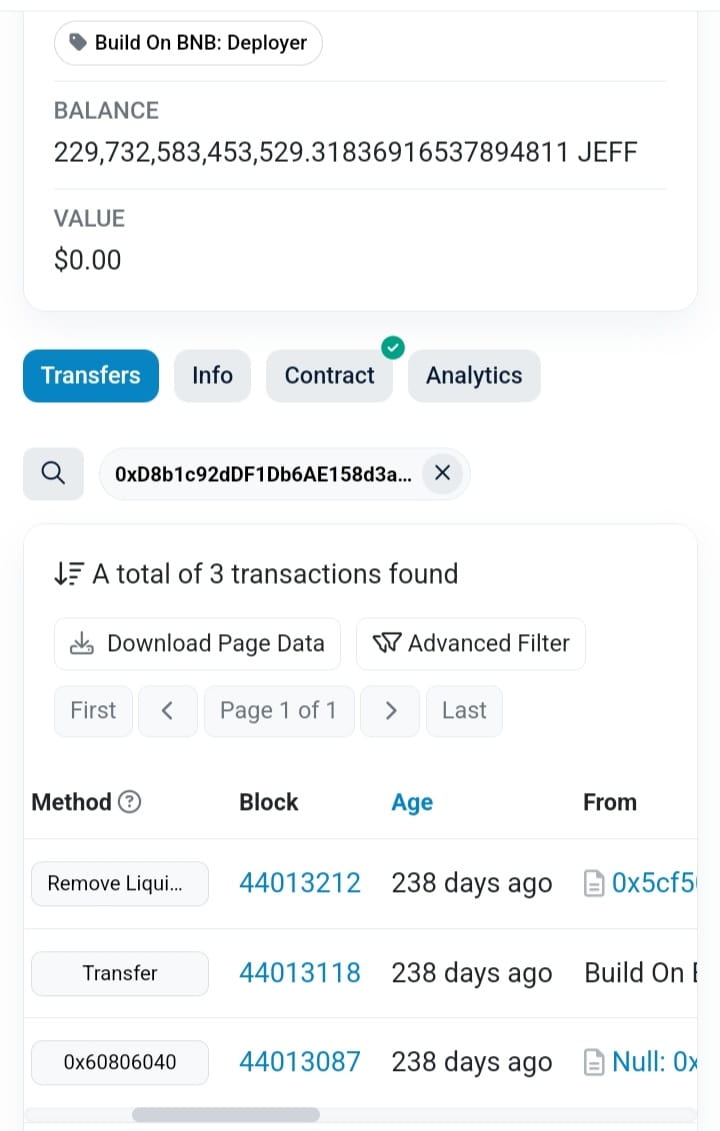This screenshot has width=720, height=1131.
Task: Click the Method column help question icon
Action: (129, 801)
